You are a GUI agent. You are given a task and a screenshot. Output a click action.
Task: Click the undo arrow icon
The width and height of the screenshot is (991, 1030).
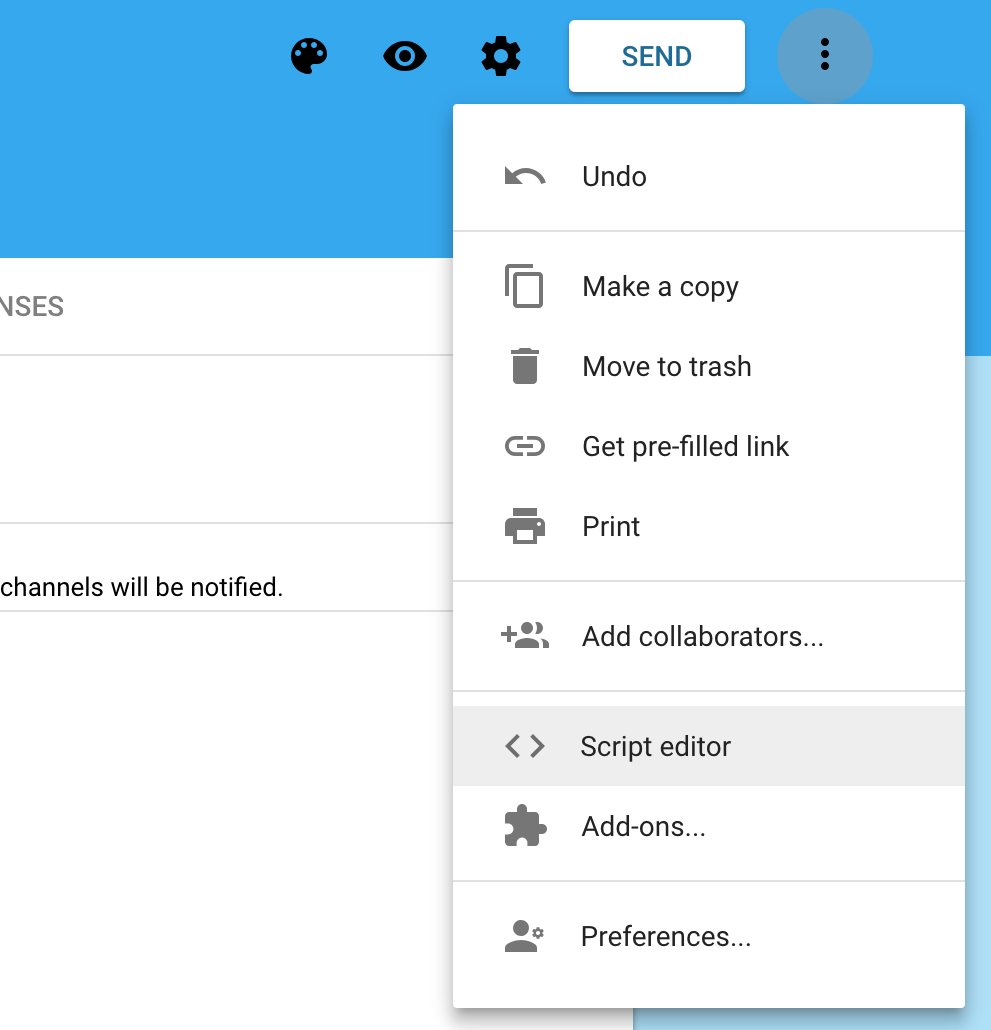[524, 177]
